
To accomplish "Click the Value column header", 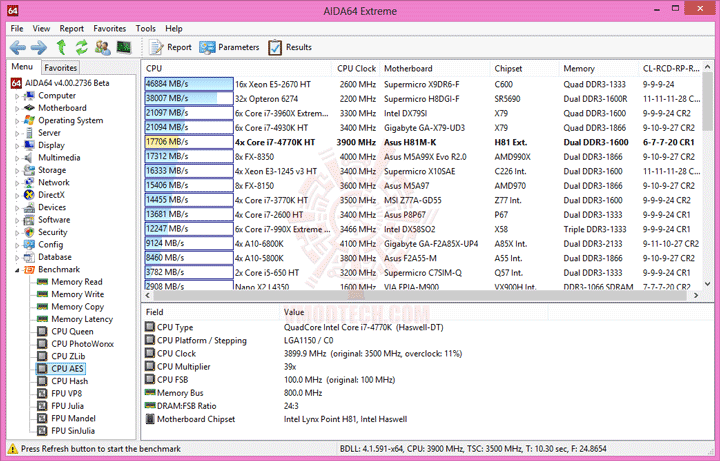I will [413, 312].
